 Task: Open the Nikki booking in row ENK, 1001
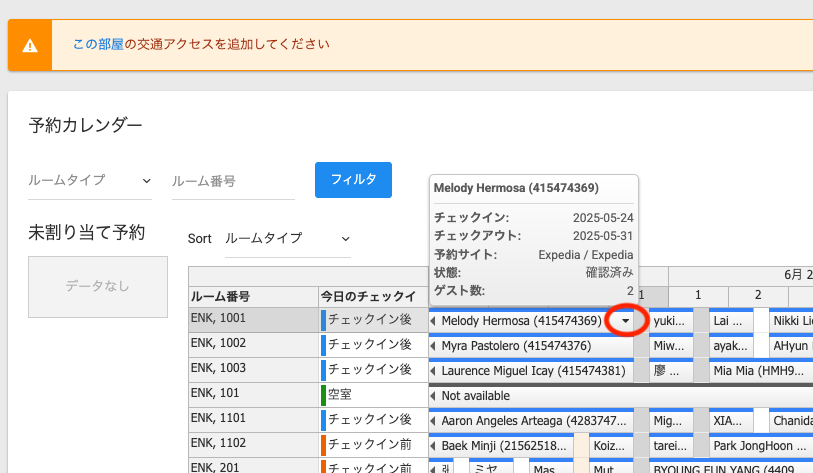coord(791,321)
